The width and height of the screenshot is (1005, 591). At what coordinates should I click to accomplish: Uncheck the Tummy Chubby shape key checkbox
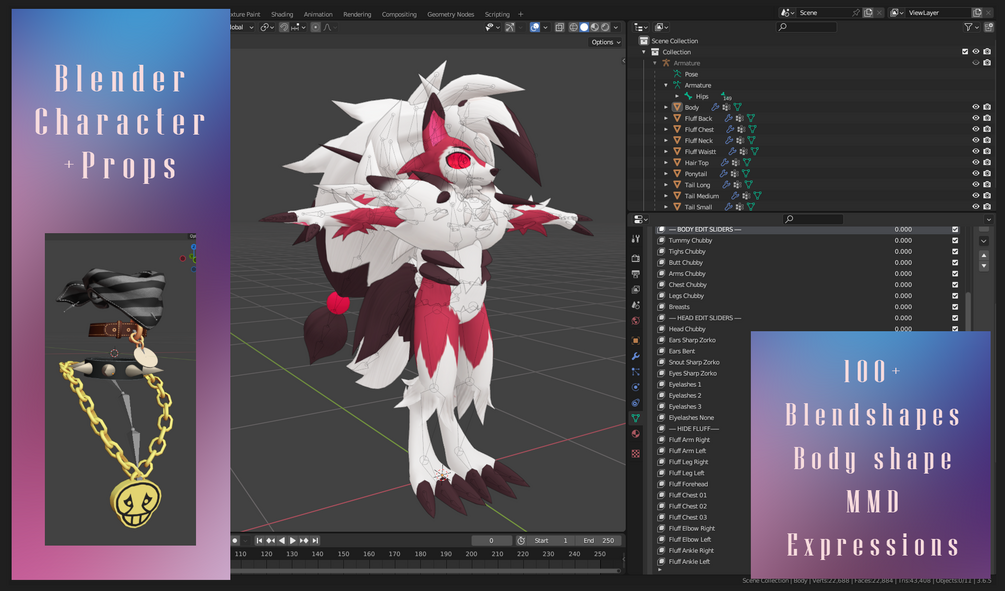pyautogui.click(x=955, y=240)
